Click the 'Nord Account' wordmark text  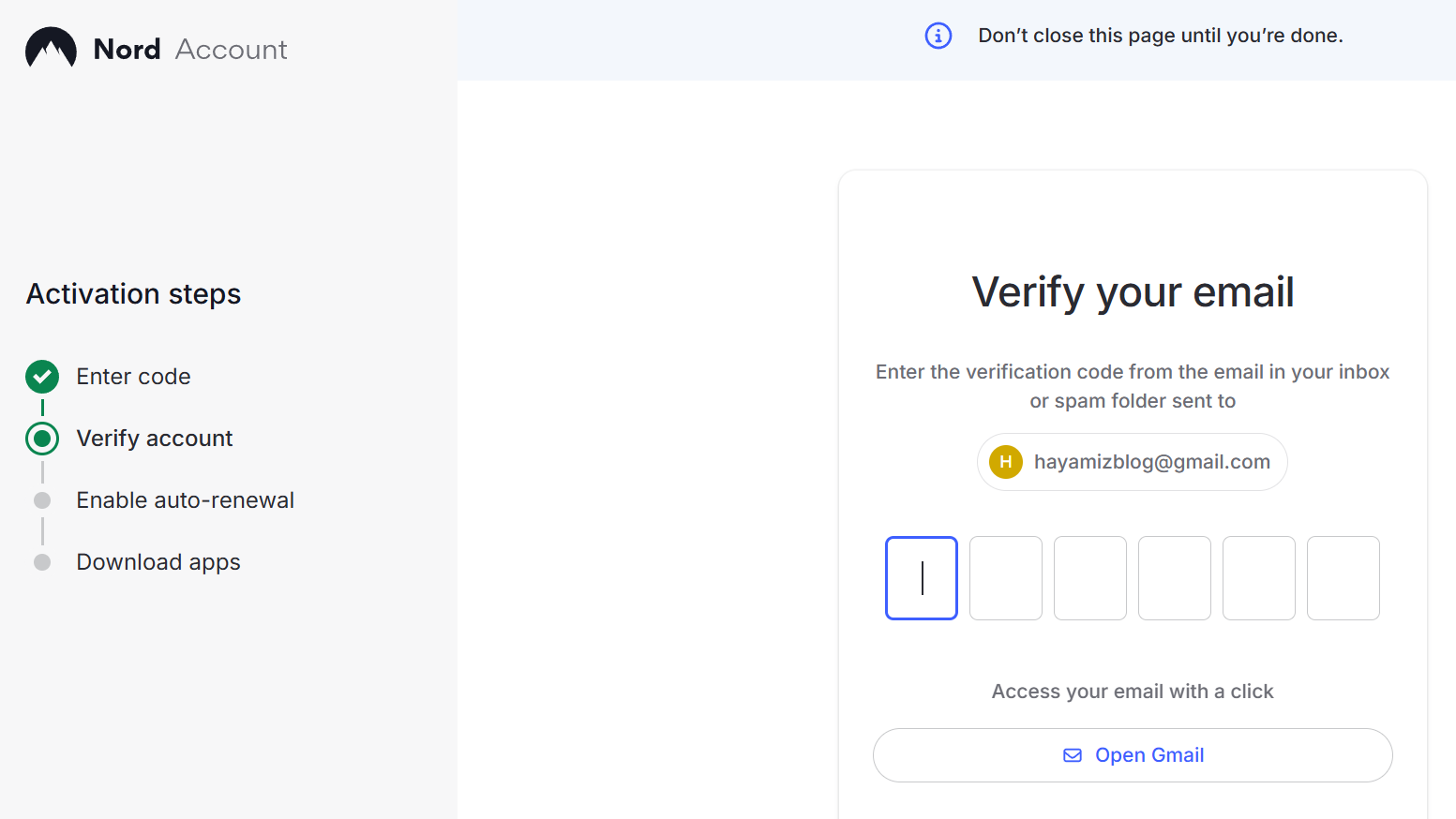coord(190,49)
